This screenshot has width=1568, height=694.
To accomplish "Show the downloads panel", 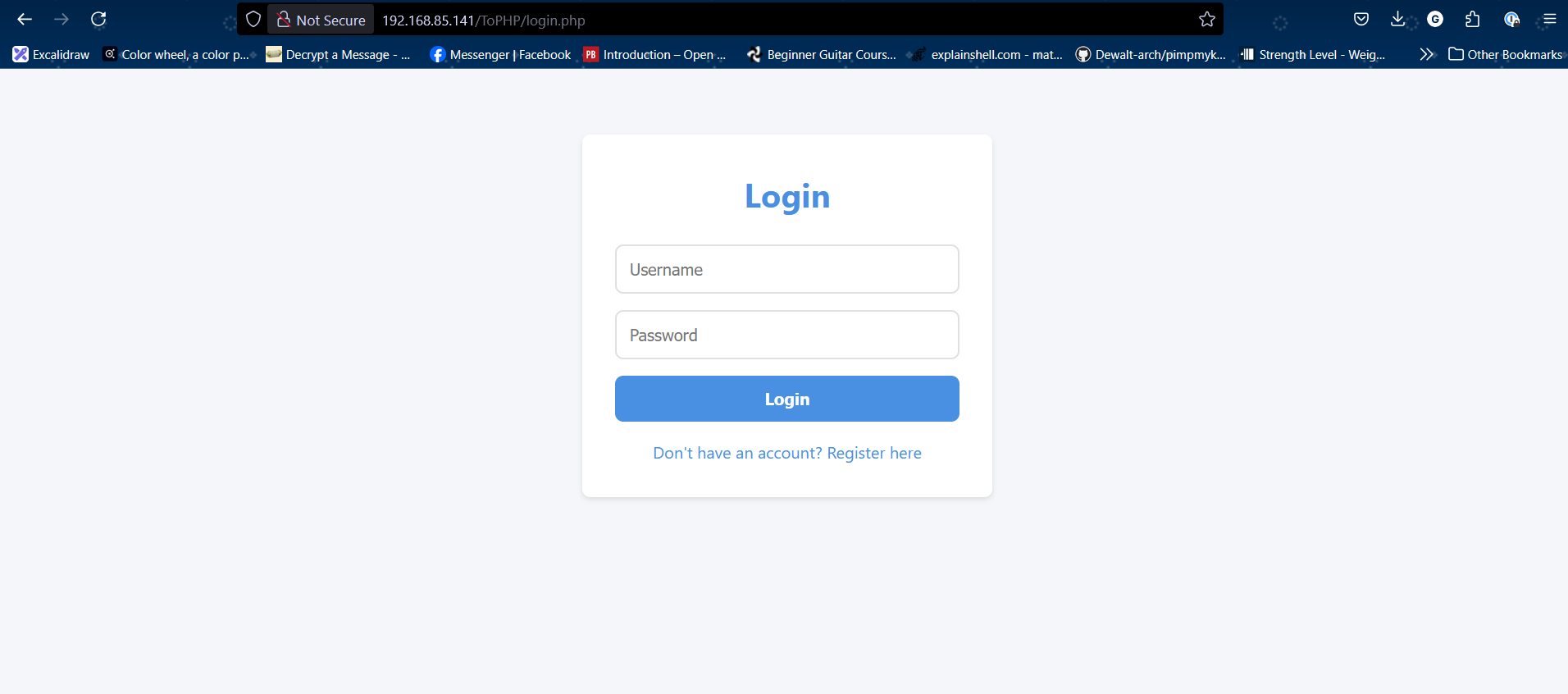I will [1398, 19].
